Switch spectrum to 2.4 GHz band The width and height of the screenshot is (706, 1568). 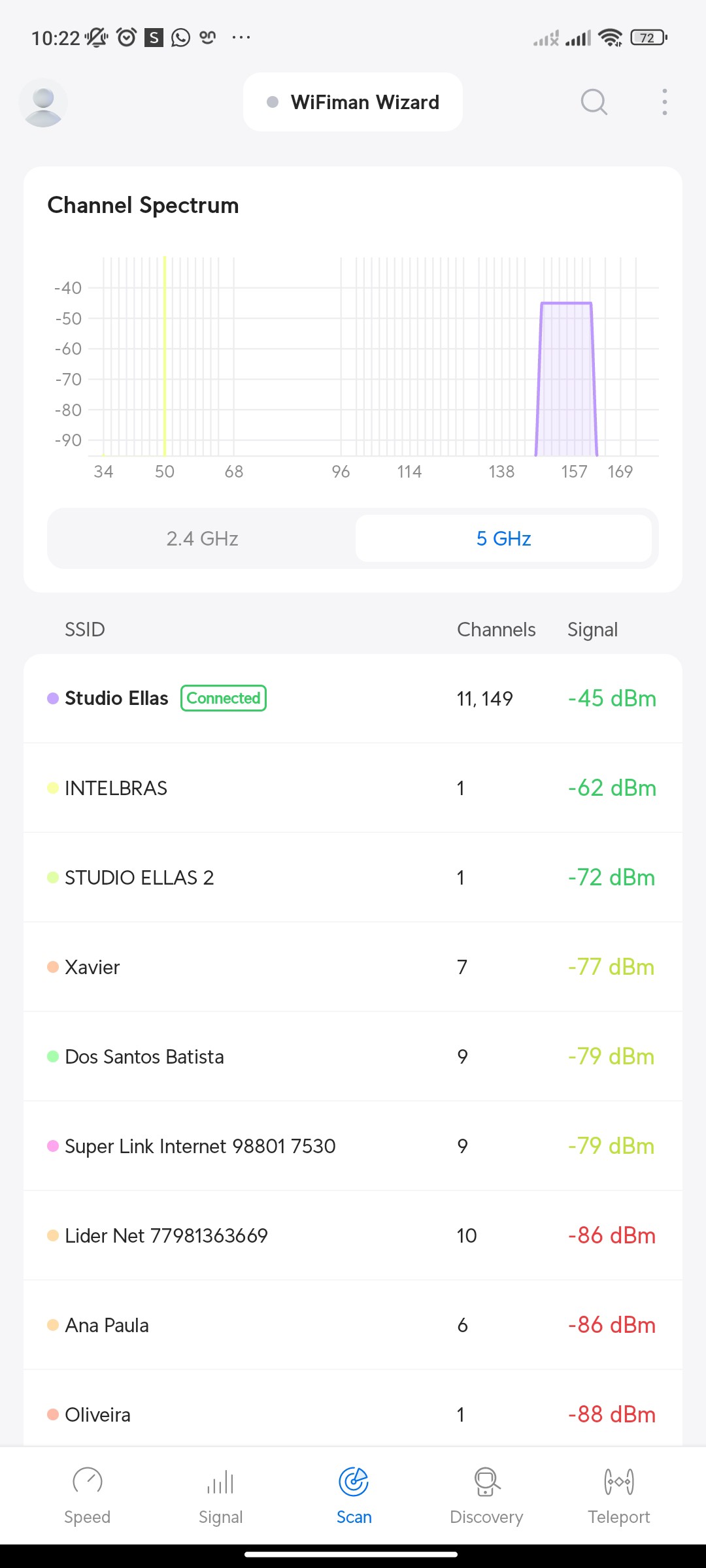(202, 538)
